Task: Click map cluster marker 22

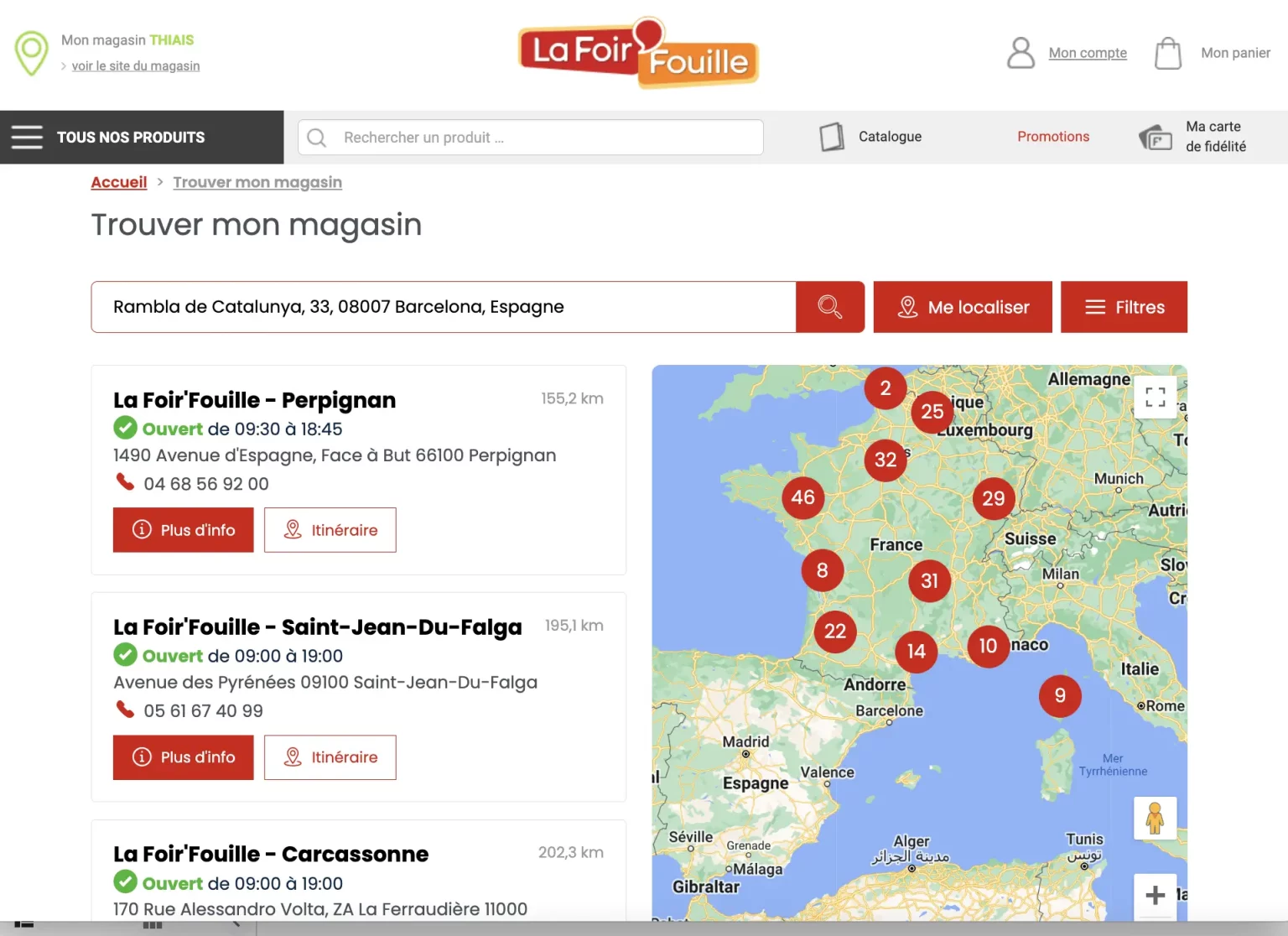Action: coord(835,632)
